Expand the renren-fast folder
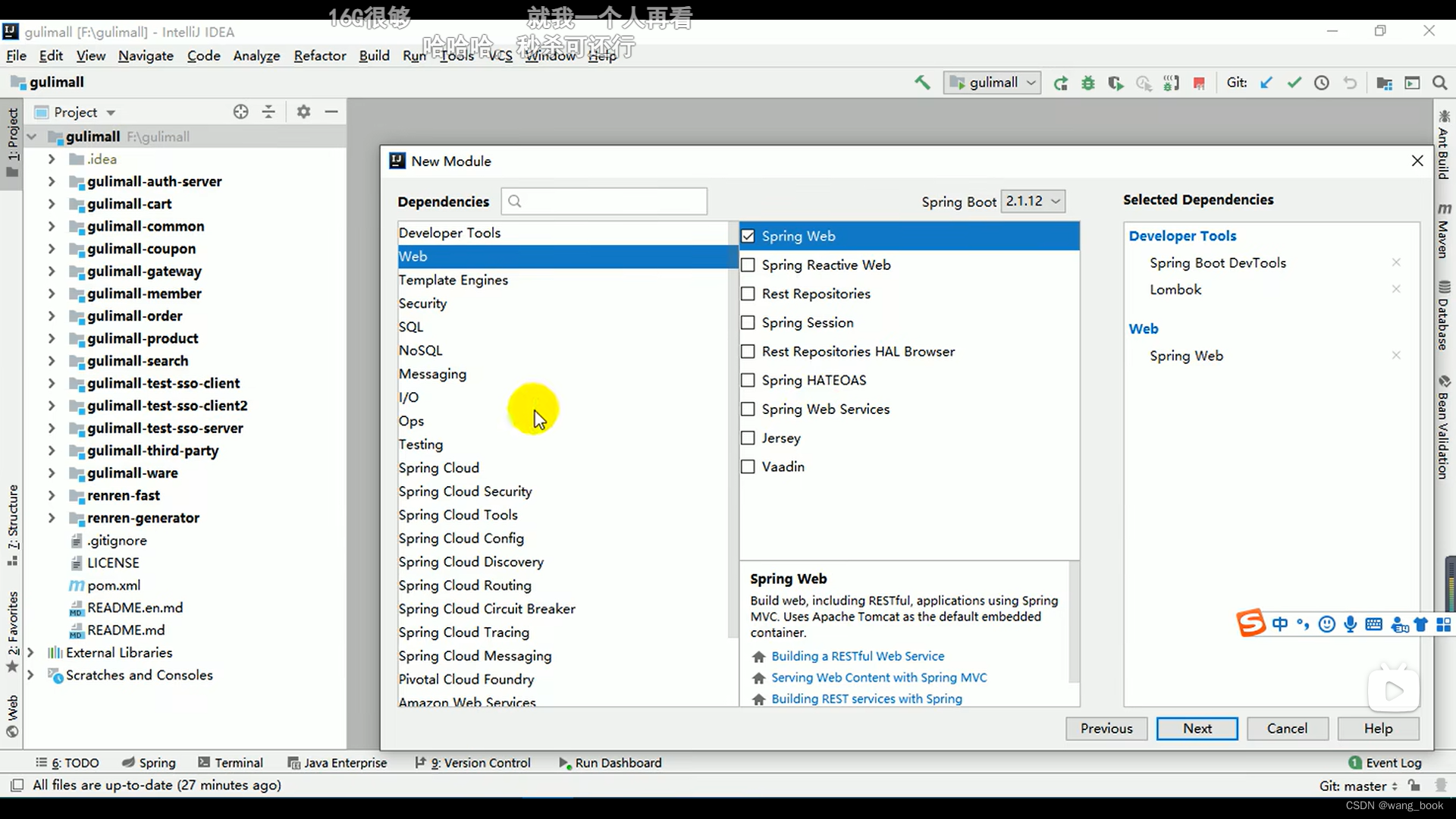The height and width of the screenshot is (819, 1456). point(52,495)
